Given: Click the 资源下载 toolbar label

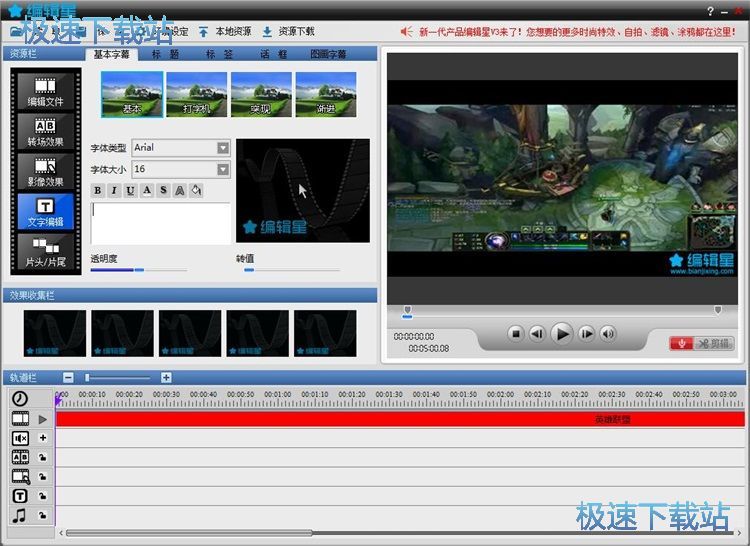Looking at the screenshot, I should tap(297, 32).
